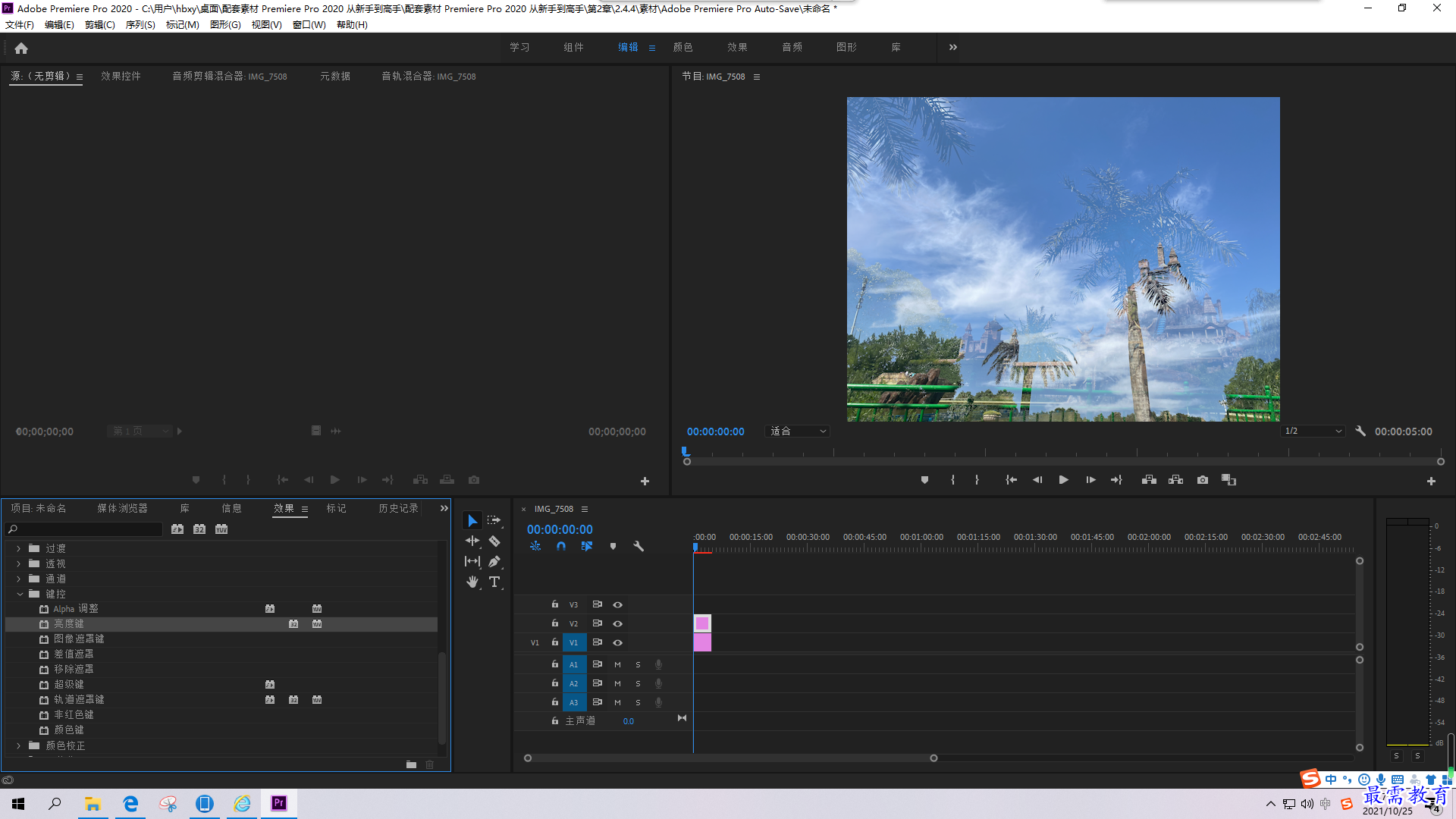Click the Extract button in program monitor
1456x819 pixels.
pyautogui.click(x=1175, y=480)
